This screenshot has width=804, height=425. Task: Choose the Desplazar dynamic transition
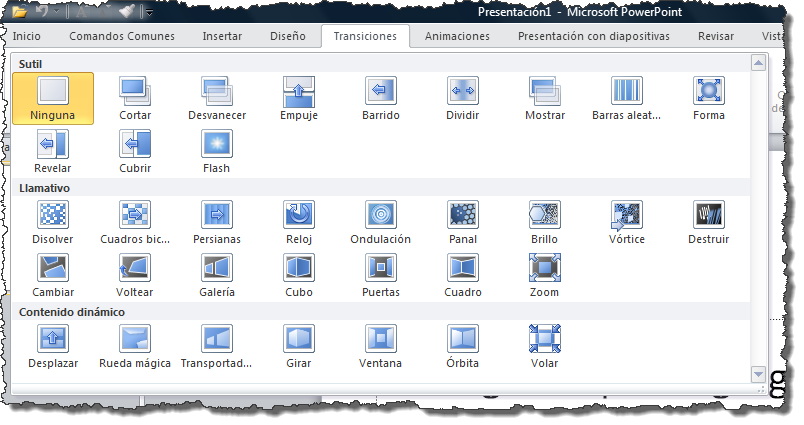coord(53,346)
